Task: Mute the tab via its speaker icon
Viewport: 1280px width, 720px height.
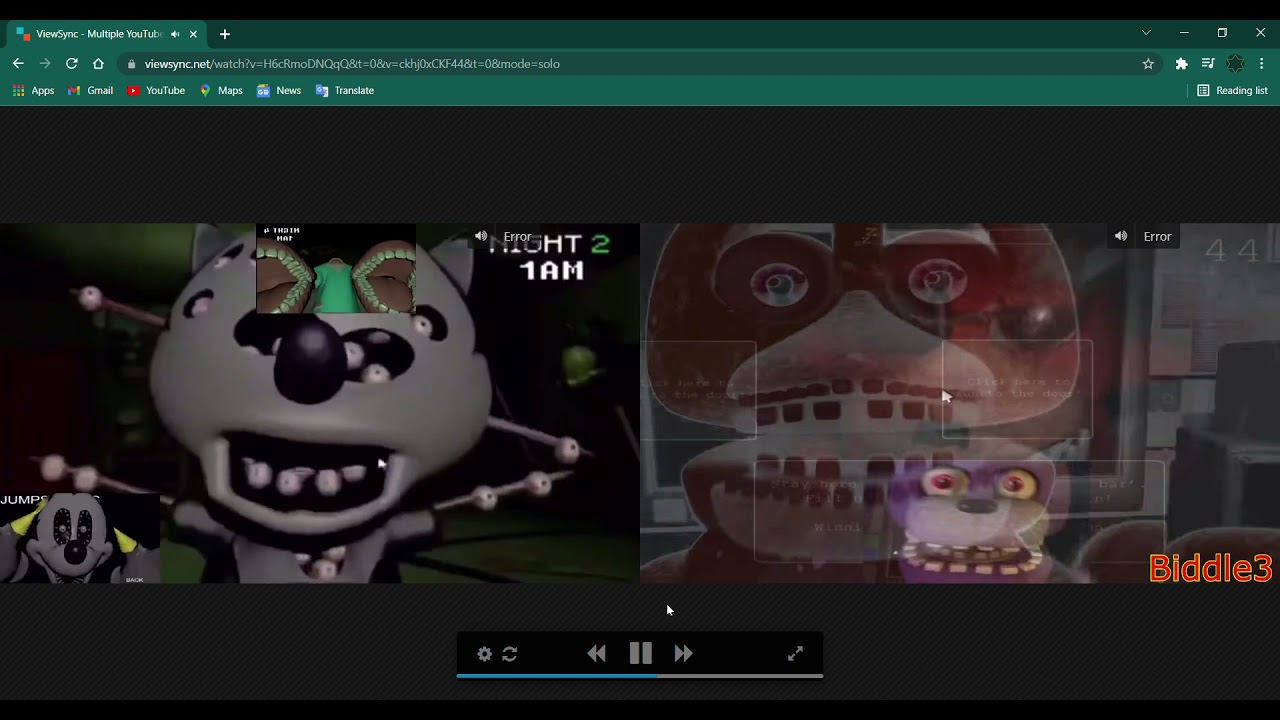Action: coord(175,34)
